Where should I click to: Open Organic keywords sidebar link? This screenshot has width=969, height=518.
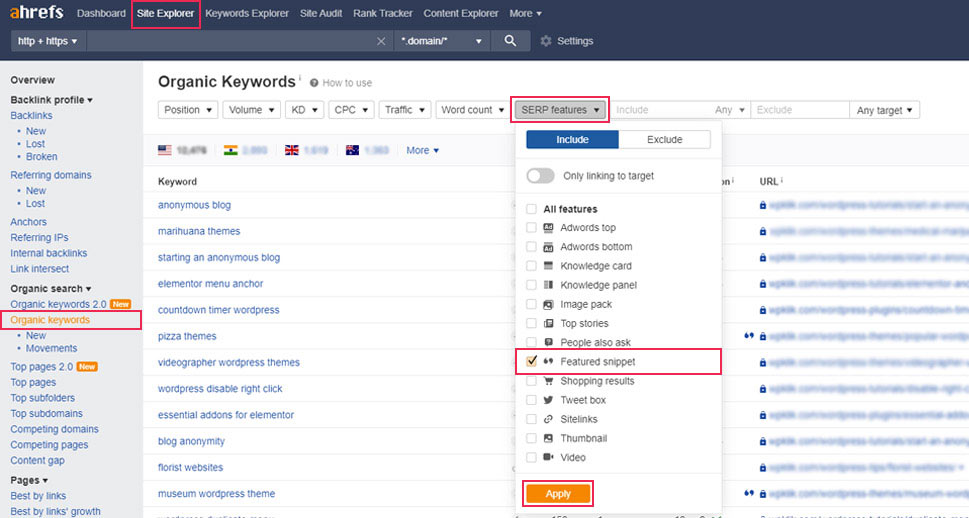coord(50,320)
